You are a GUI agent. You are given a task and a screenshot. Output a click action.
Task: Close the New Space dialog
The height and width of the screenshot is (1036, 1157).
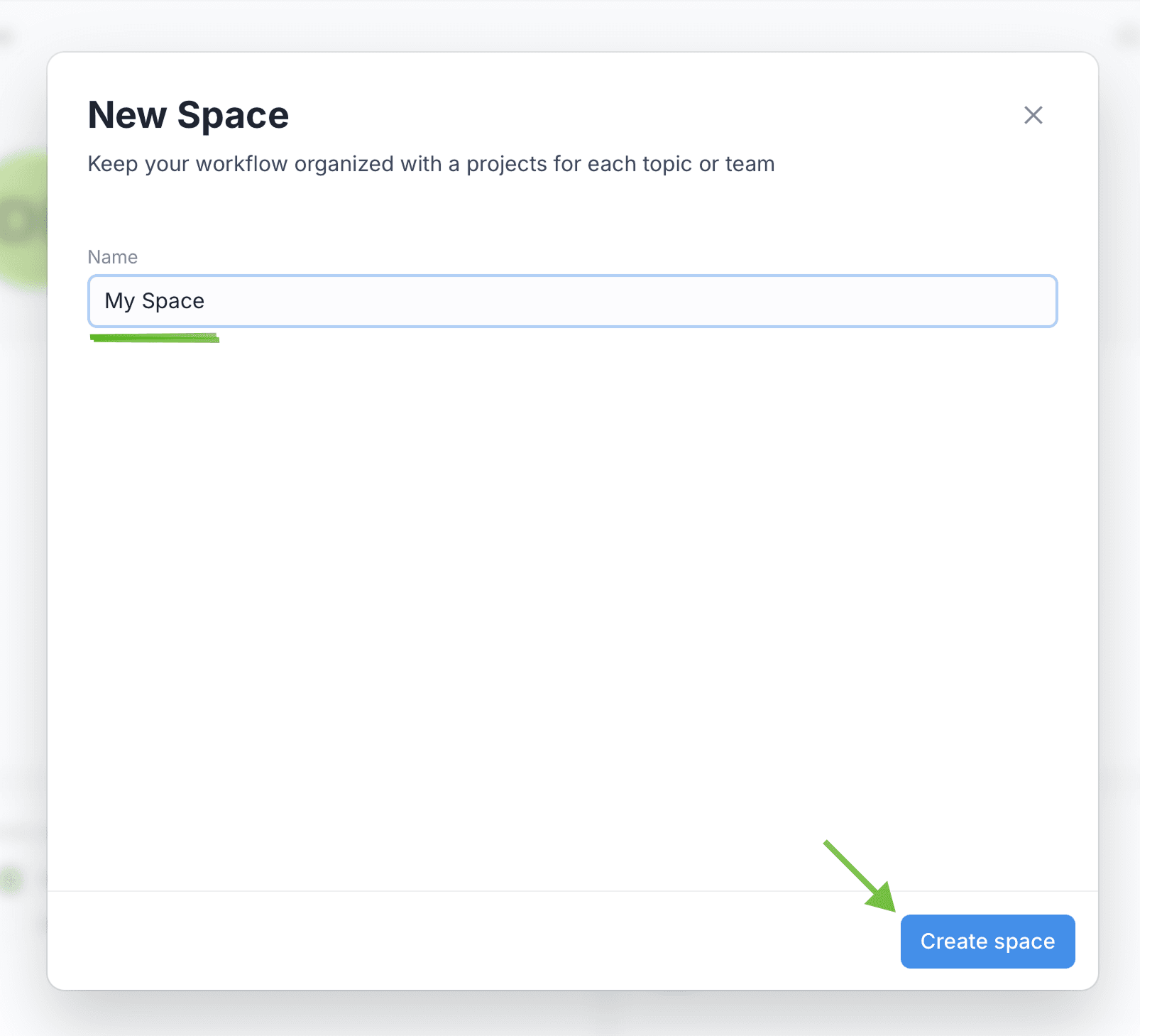point(1033,115)
